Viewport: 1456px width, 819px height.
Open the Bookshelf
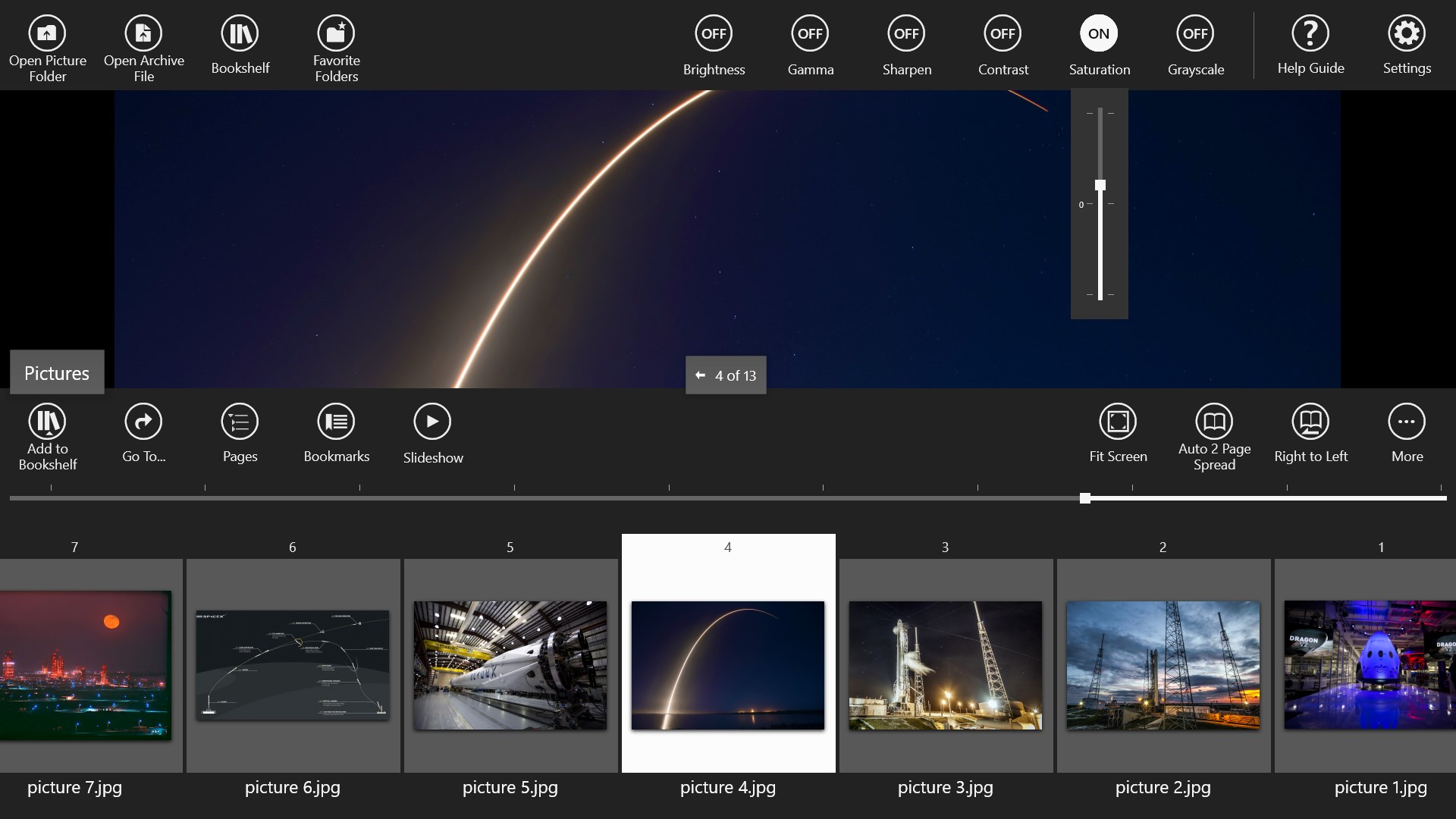tap(240, 45)
